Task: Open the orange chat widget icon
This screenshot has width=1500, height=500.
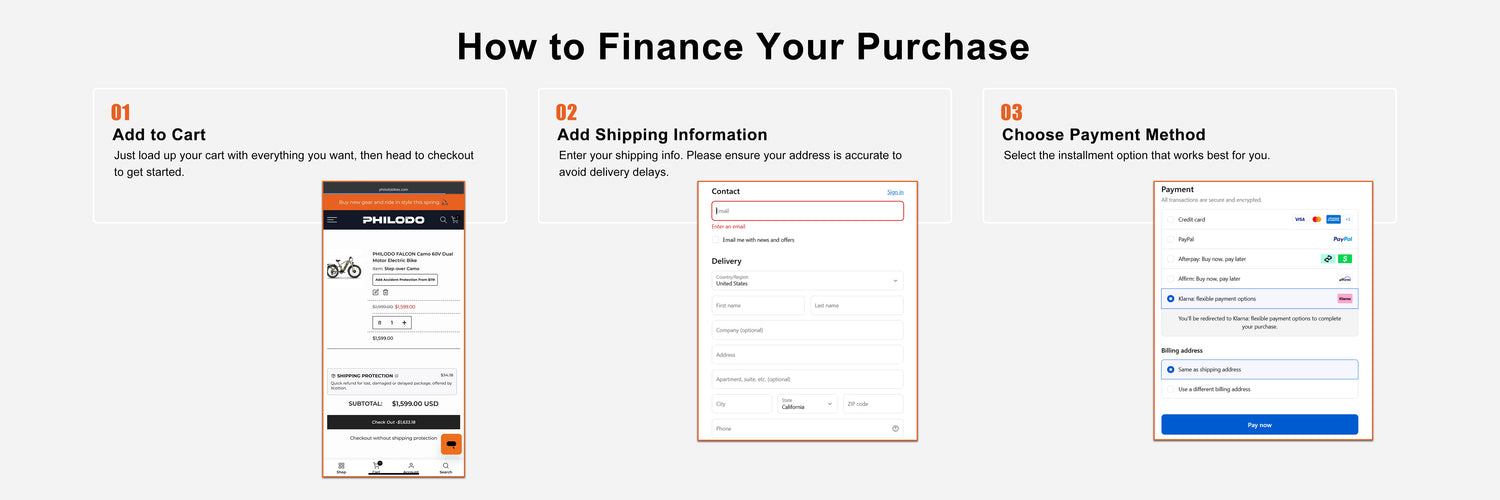Action: (451, 444)
